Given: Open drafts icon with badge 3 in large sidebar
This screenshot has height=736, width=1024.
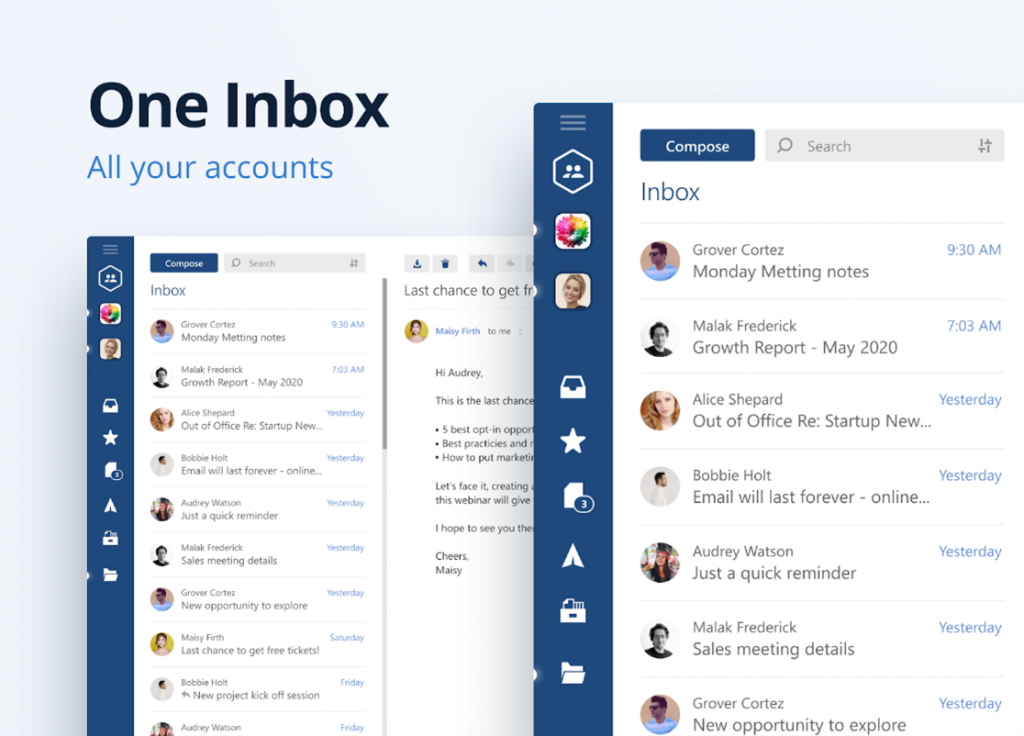Looking at the screenshot, I should pos(575,497).
